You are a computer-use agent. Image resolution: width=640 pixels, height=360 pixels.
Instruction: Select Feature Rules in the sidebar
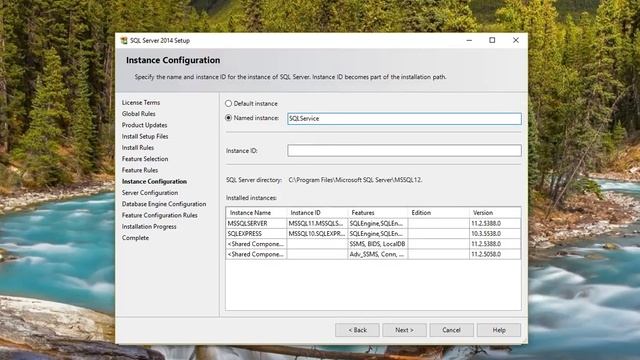[140, 170]
